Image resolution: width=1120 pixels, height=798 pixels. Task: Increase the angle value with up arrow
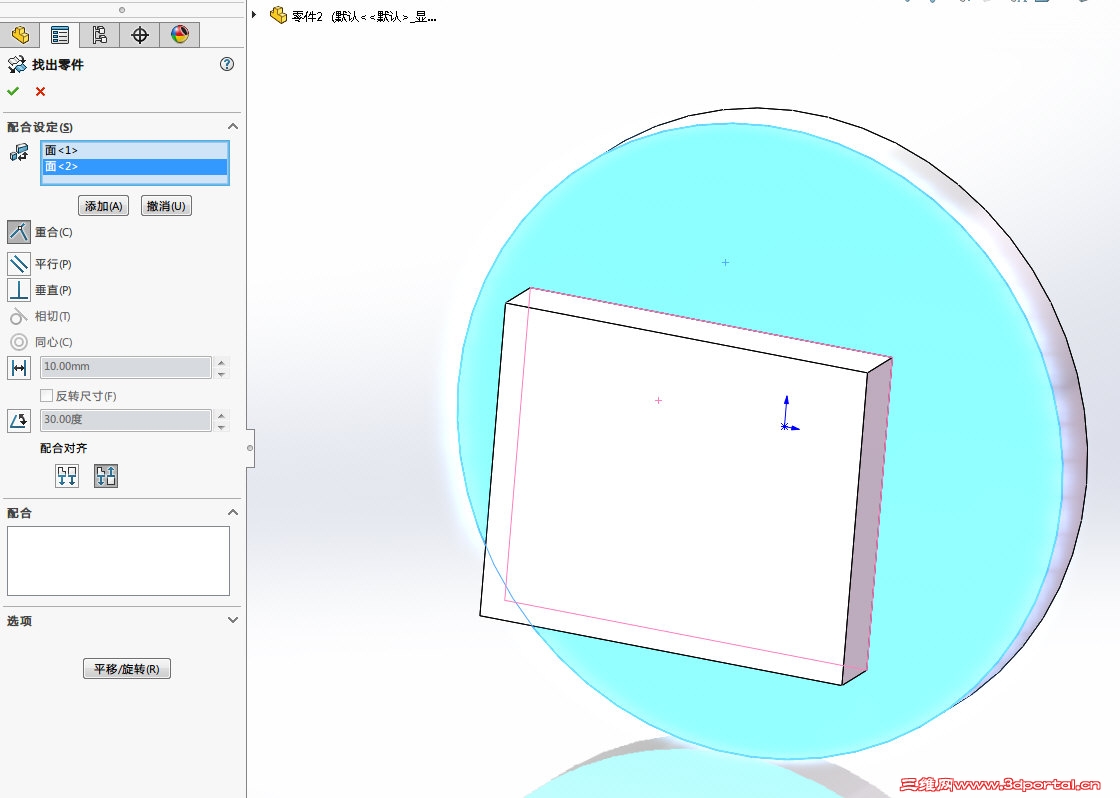click(221, 414)
